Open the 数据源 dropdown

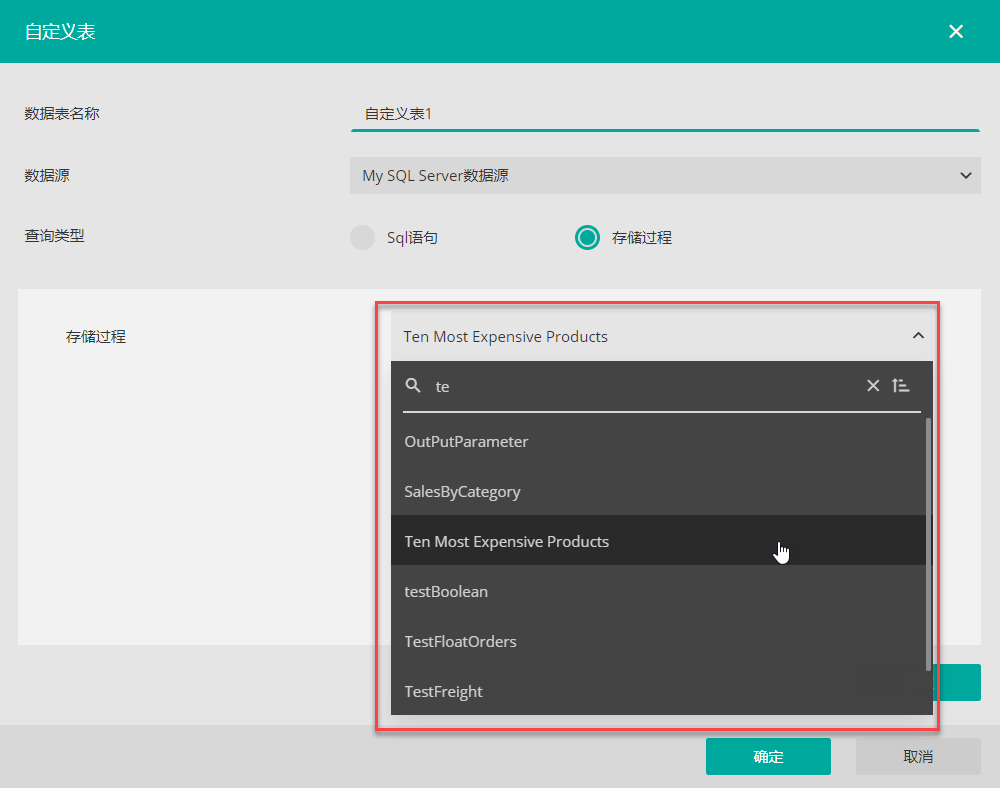coord(664,176)
